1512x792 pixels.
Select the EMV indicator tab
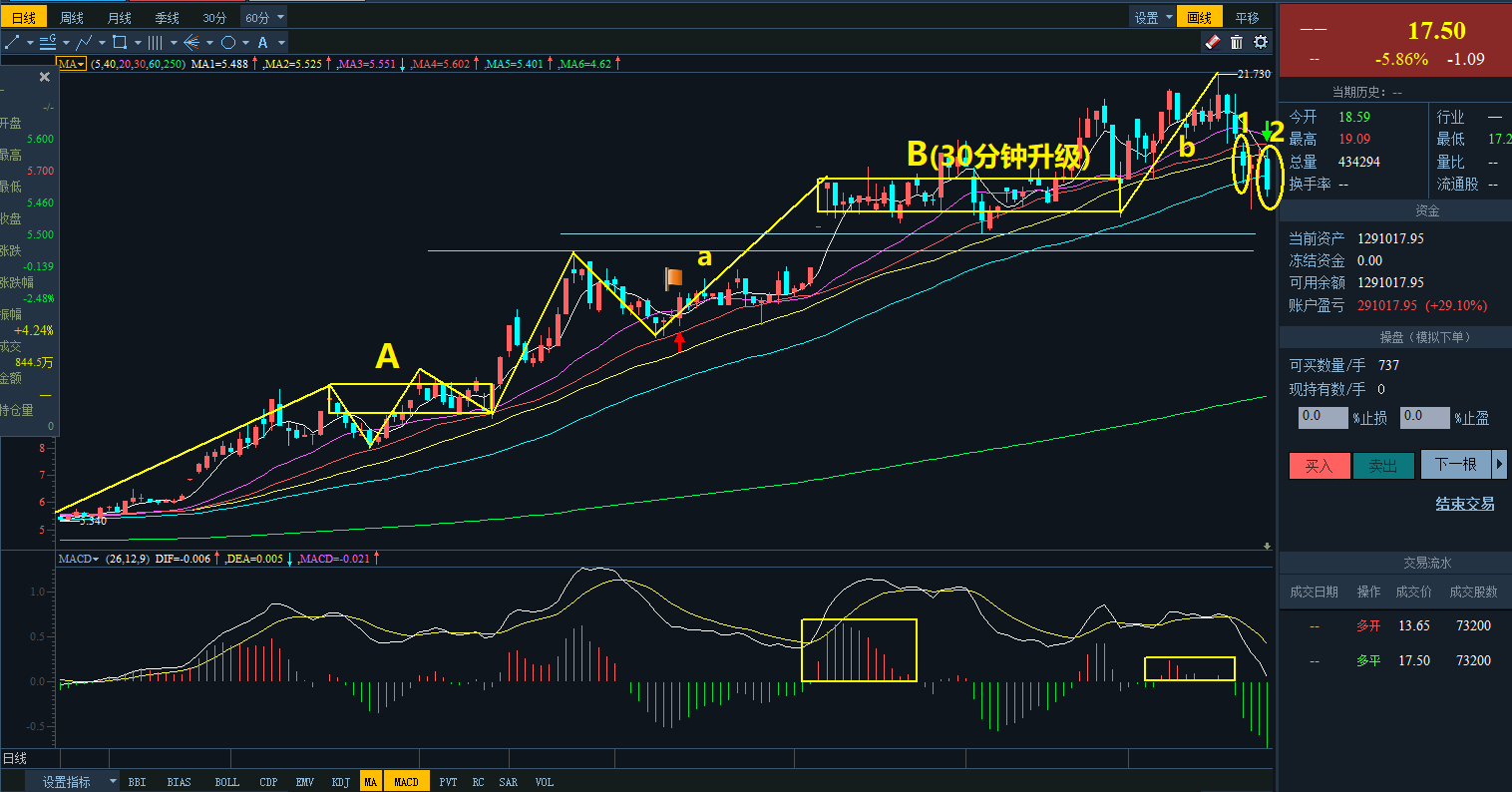click(x=304, y=782)
